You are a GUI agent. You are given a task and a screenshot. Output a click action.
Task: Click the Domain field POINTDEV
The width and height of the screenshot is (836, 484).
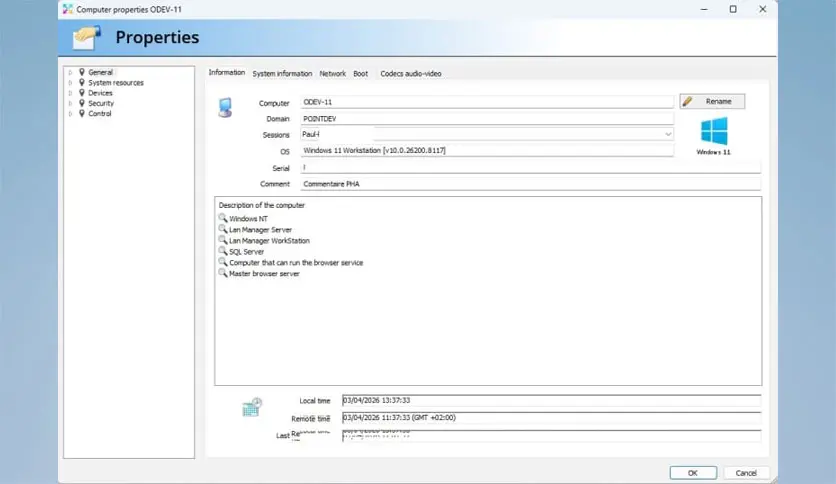click(x=487, y=118)
